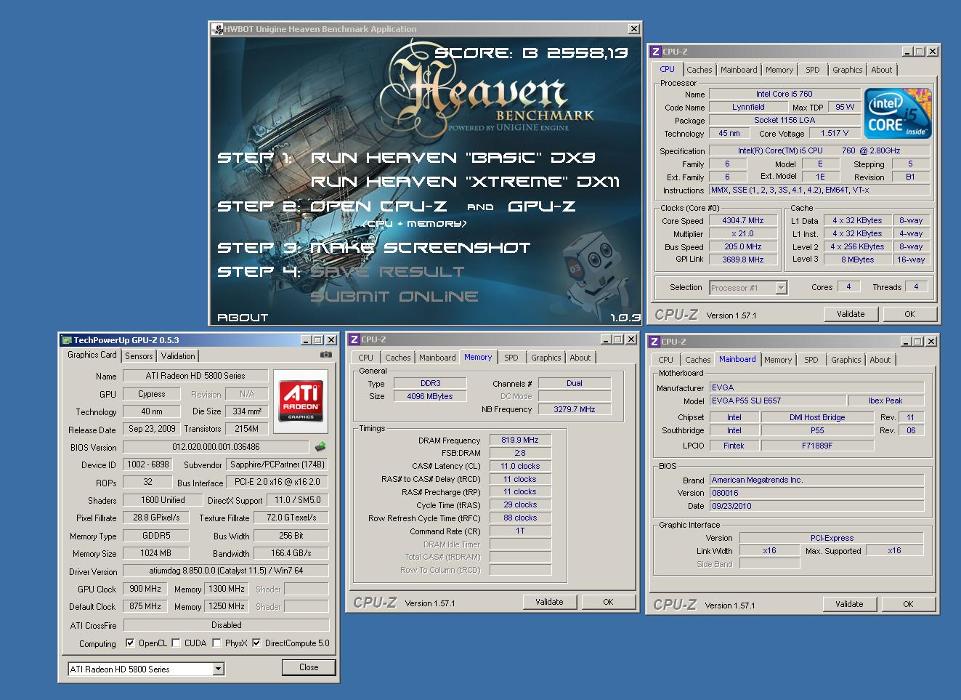
Task: Click Make Screenshot in Heaven Benchmark
Action: click(420, 248)
